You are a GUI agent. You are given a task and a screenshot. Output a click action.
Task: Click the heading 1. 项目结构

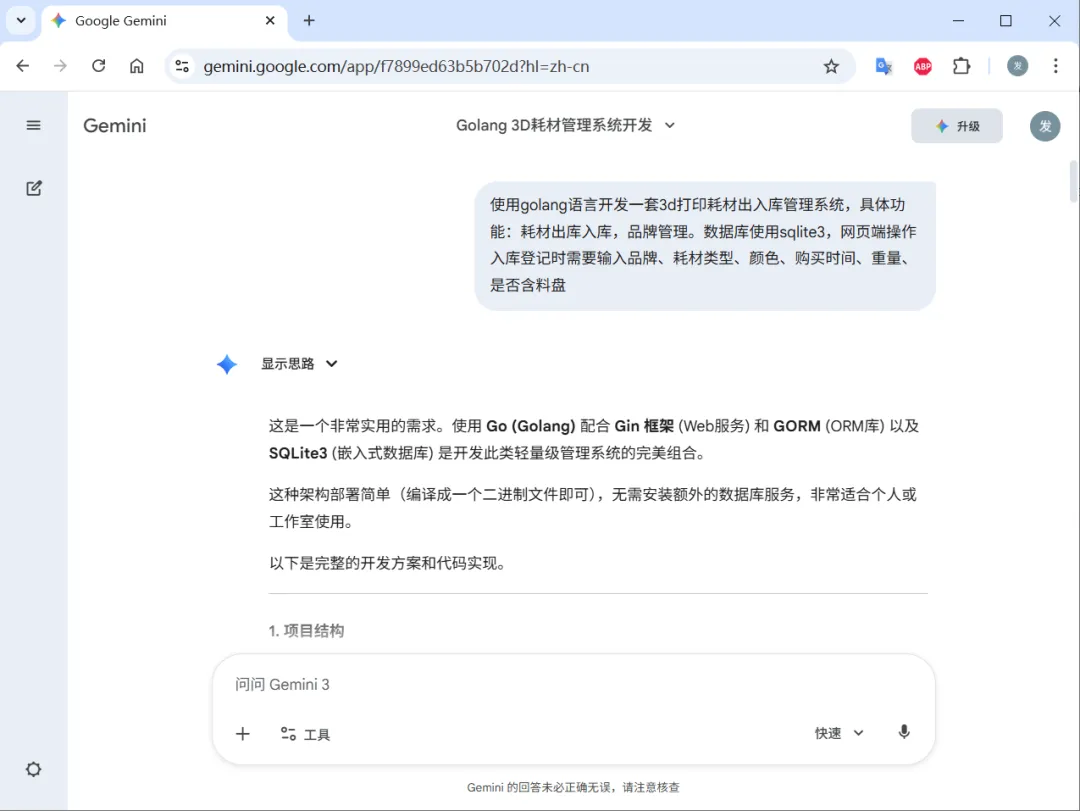coord(307,630)
